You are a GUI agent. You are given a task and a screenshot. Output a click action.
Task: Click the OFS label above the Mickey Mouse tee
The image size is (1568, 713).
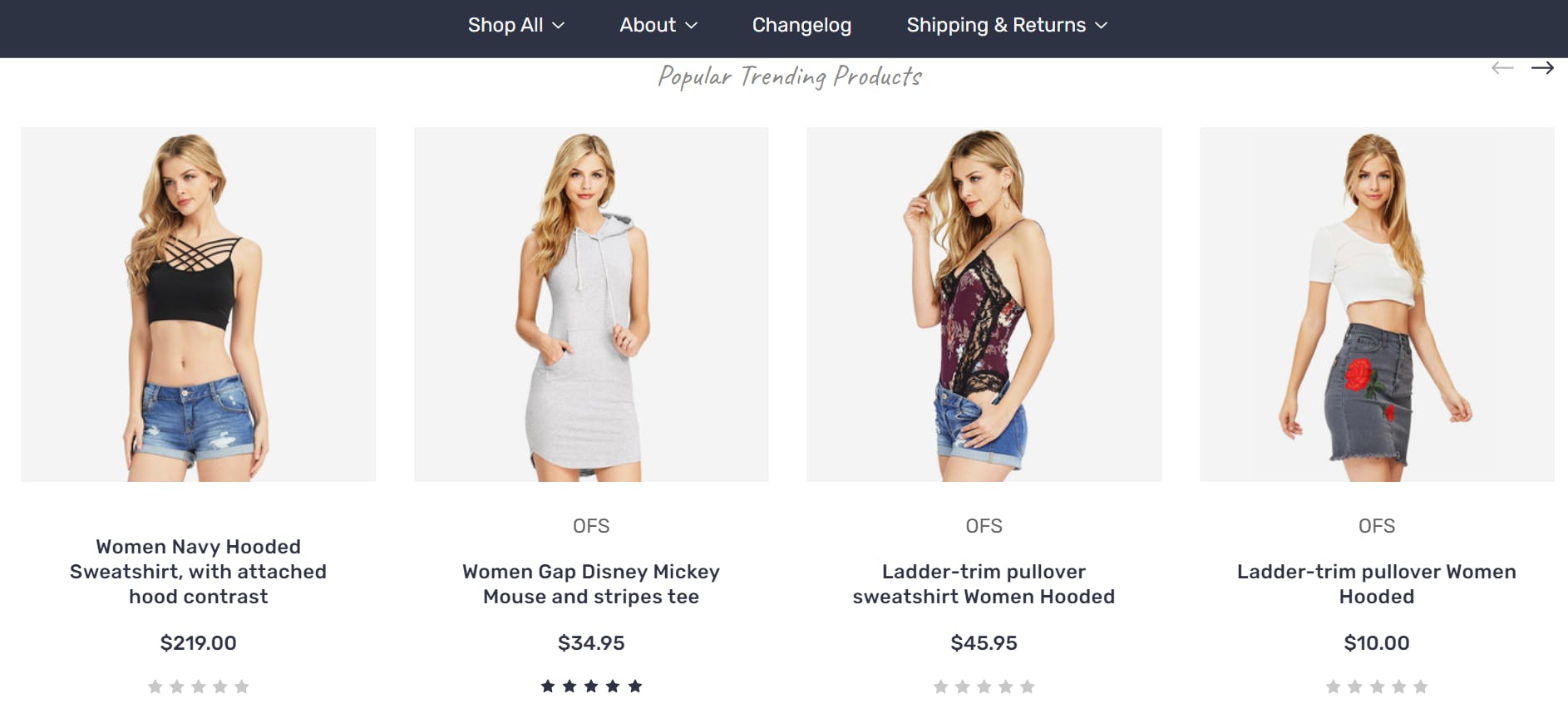pos(591,525)
